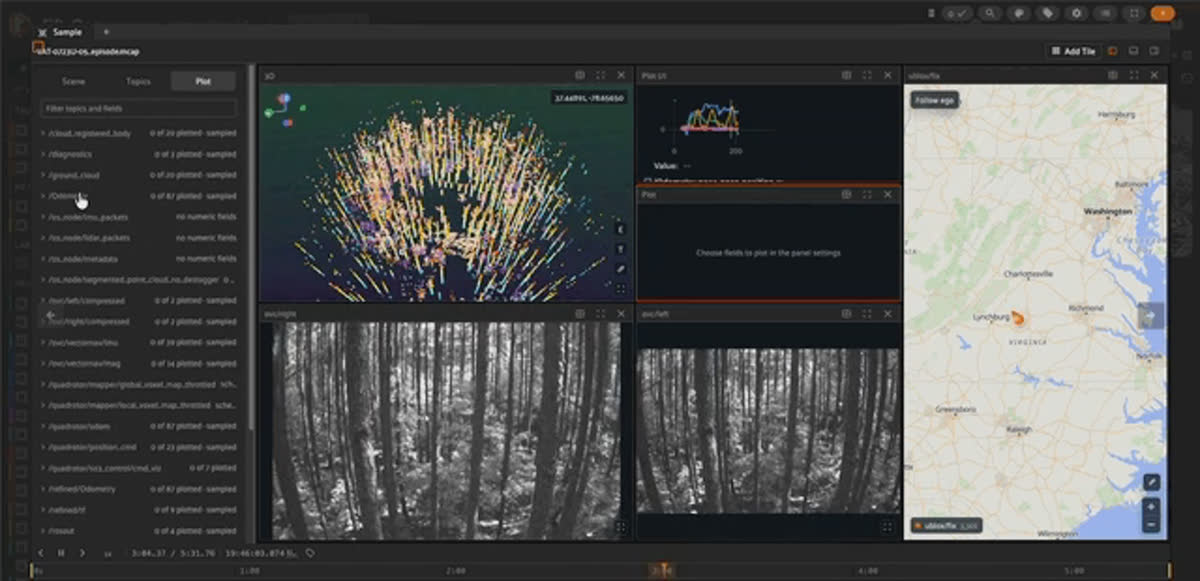The image size is (1200, 581).
Task: Toggle the Follow ego map button
Action: [x=934, y=100]
